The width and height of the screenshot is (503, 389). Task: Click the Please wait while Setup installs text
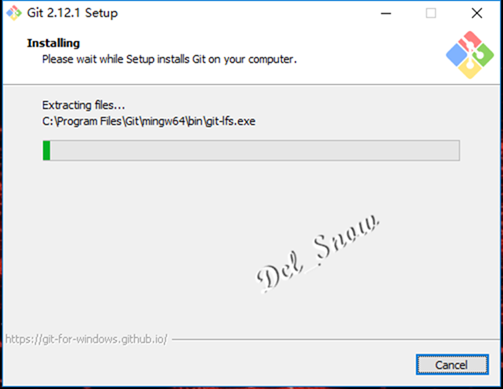pyautogui.click(x=169, y=59)
